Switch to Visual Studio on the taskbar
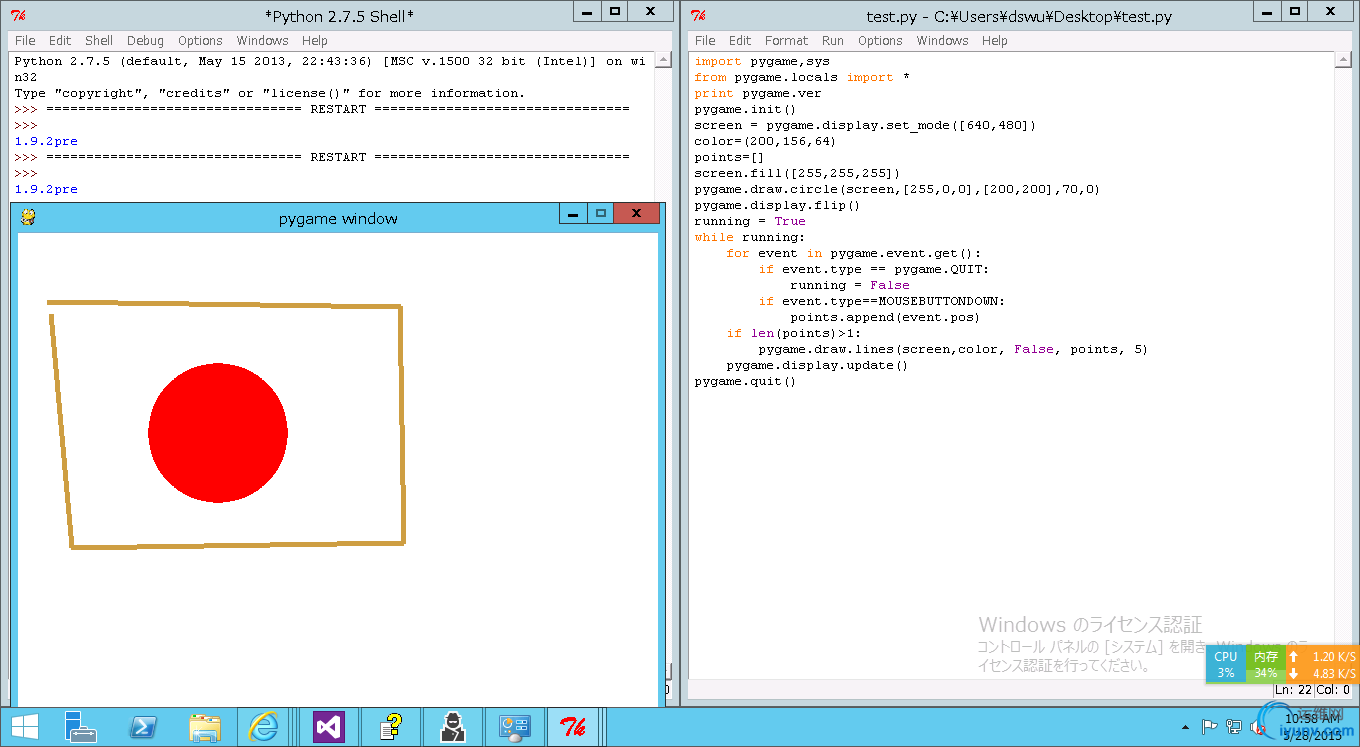This screenshot has height=747, width=1360. (328, 727)
